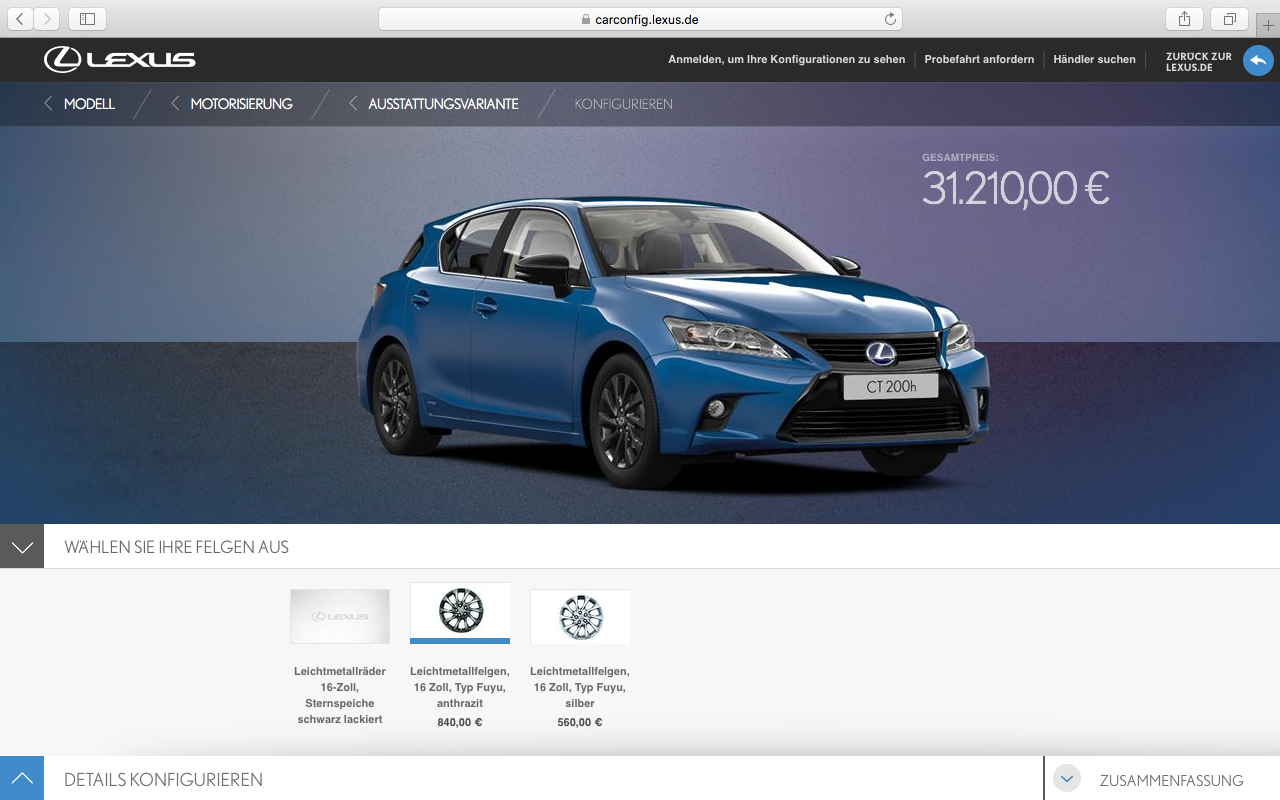Open the Zusammenfassung summary
Image resolution: width=1280 pixels, height=800 pixels.
tap(1172, 781)
